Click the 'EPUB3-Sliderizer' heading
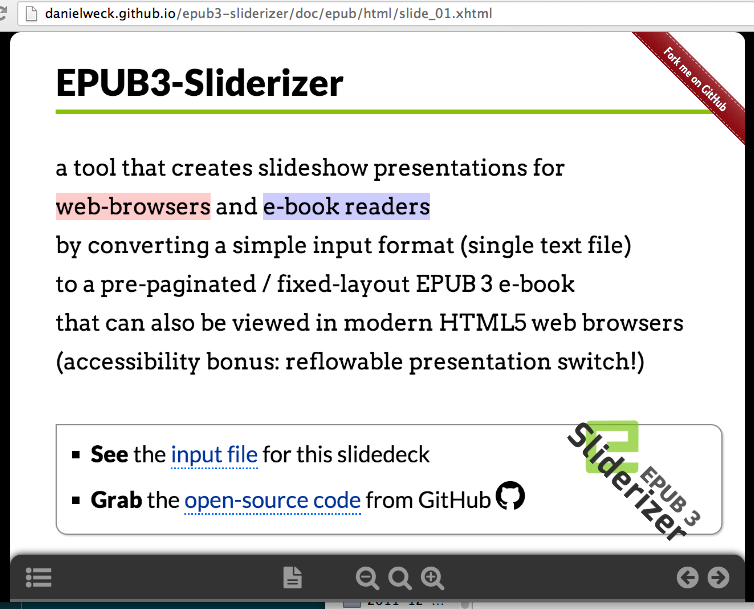This screenshot has width=754, height=609. pos(200,83)
